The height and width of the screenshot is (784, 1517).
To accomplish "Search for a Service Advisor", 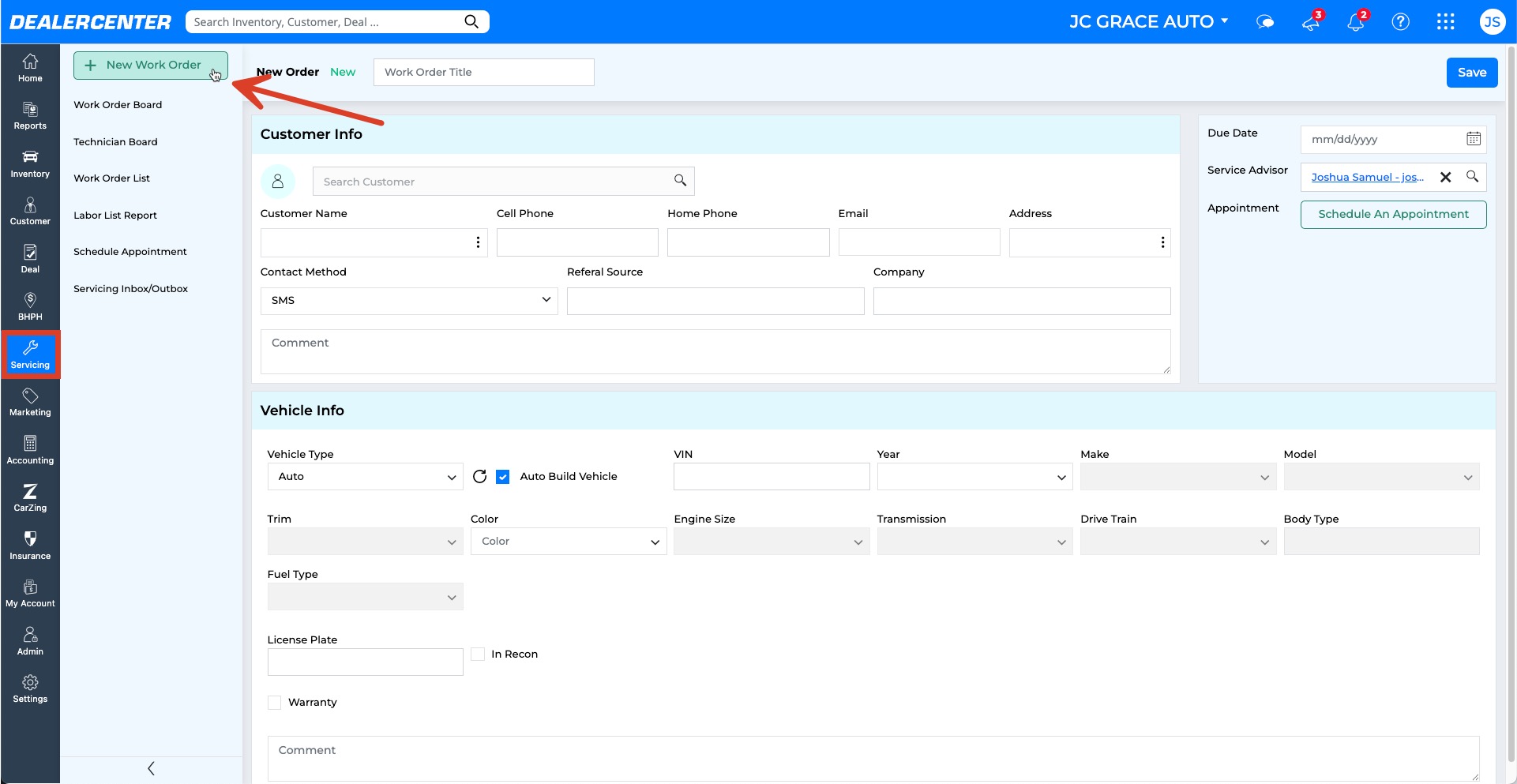I will [x=1473, y=177].
